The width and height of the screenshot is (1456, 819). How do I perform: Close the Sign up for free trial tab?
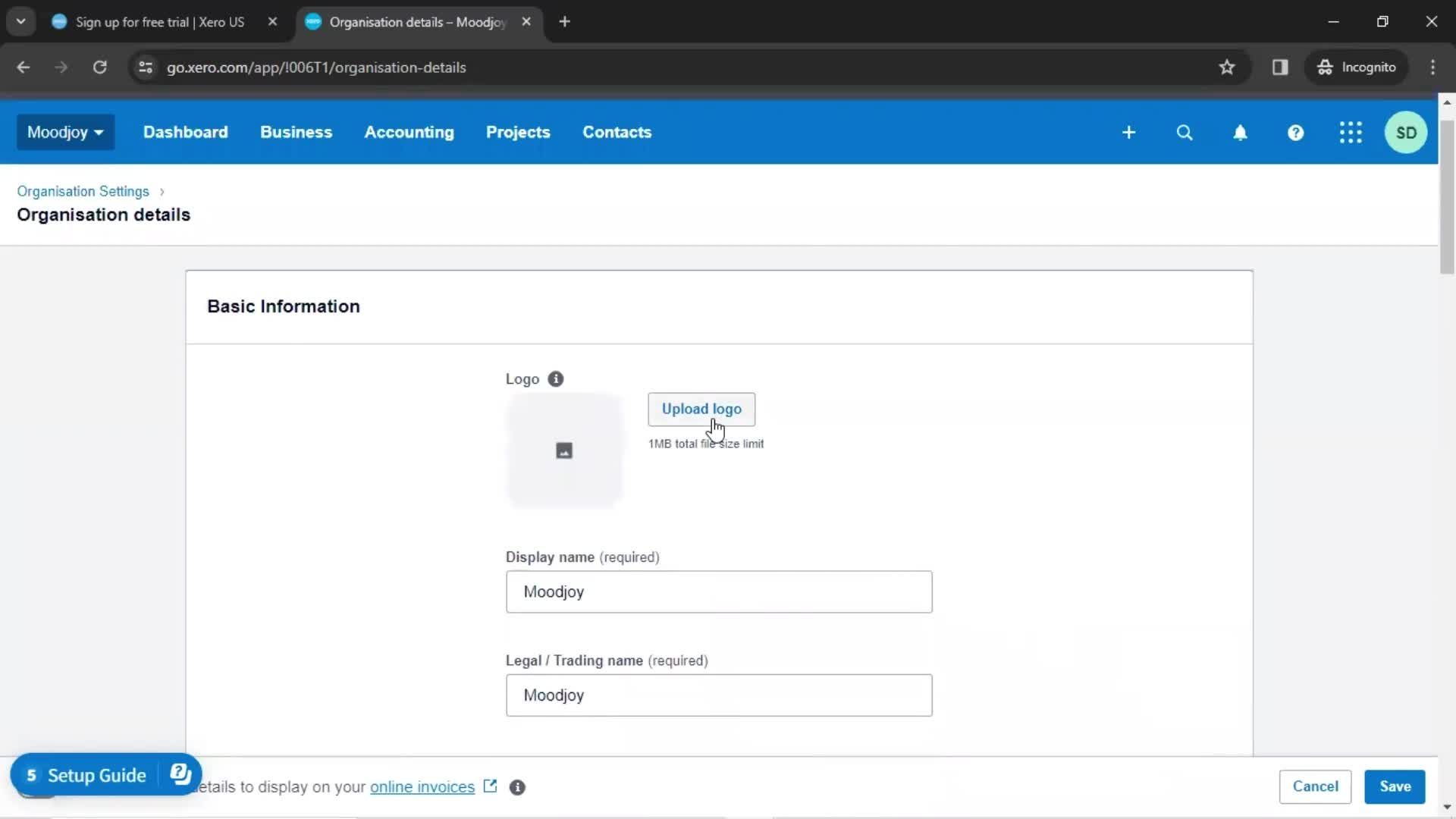tap(272, 22)
